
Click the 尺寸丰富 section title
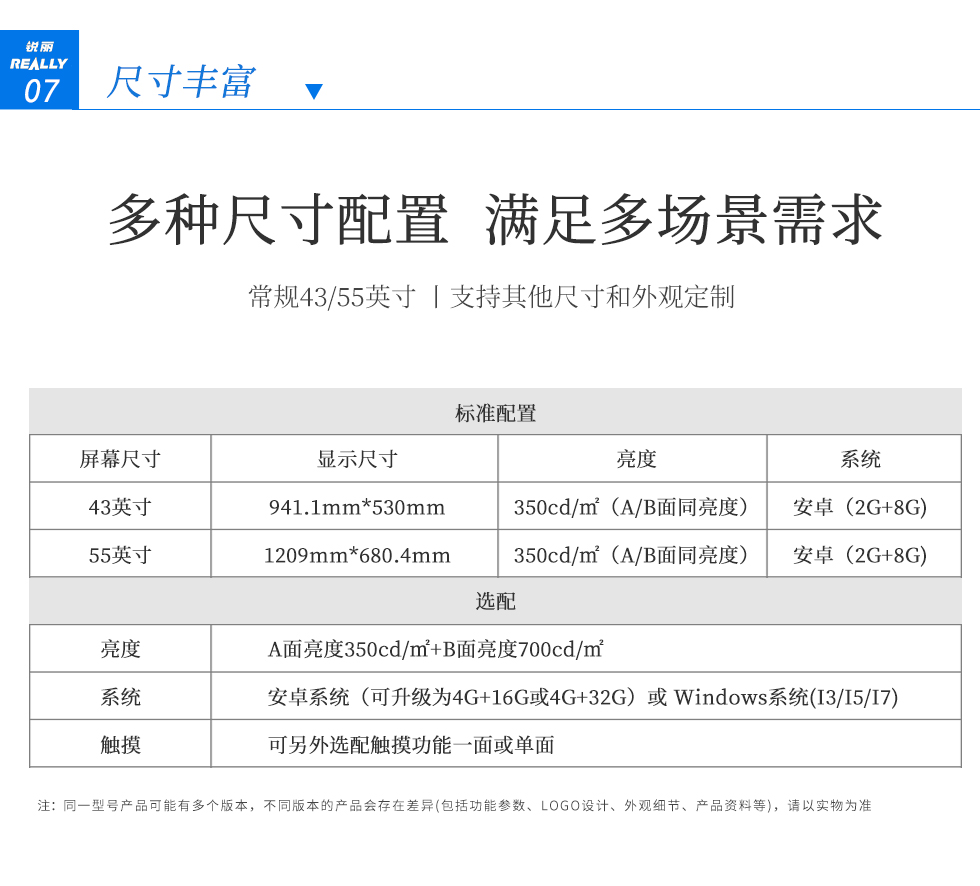click(181, 82)
